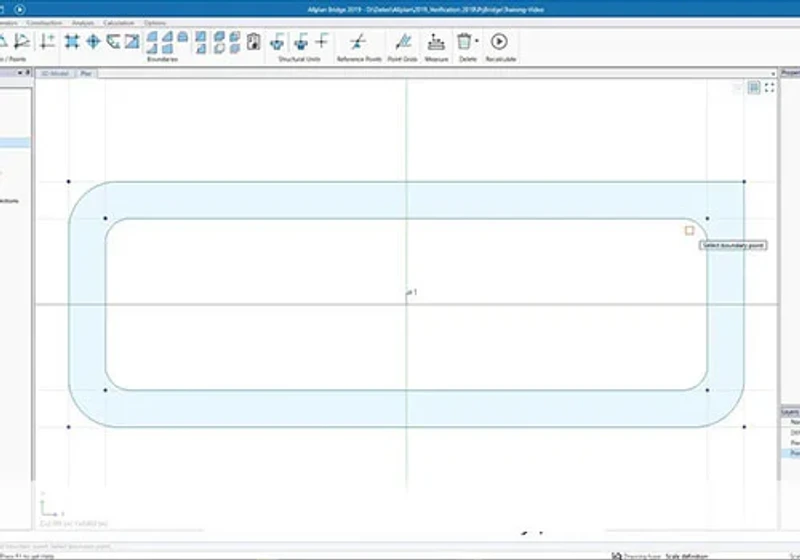Toggle the left panel pin icon
The height and width of the screenshot is (560, 800).
point(28,73)
